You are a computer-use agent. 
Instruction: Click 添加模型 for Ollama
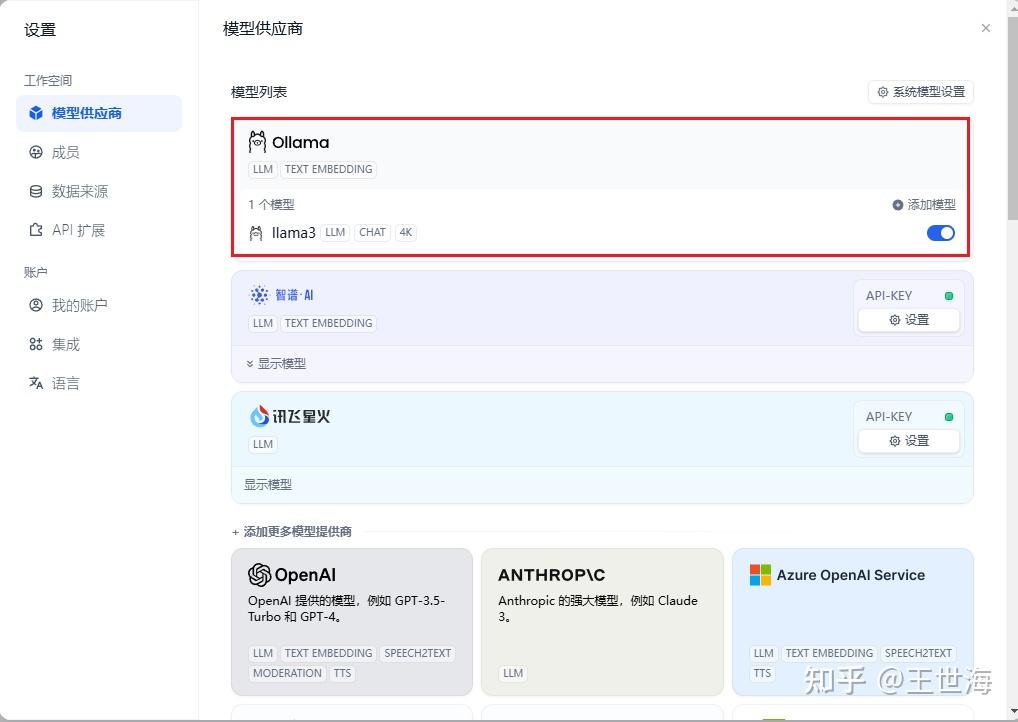[922, 204]
